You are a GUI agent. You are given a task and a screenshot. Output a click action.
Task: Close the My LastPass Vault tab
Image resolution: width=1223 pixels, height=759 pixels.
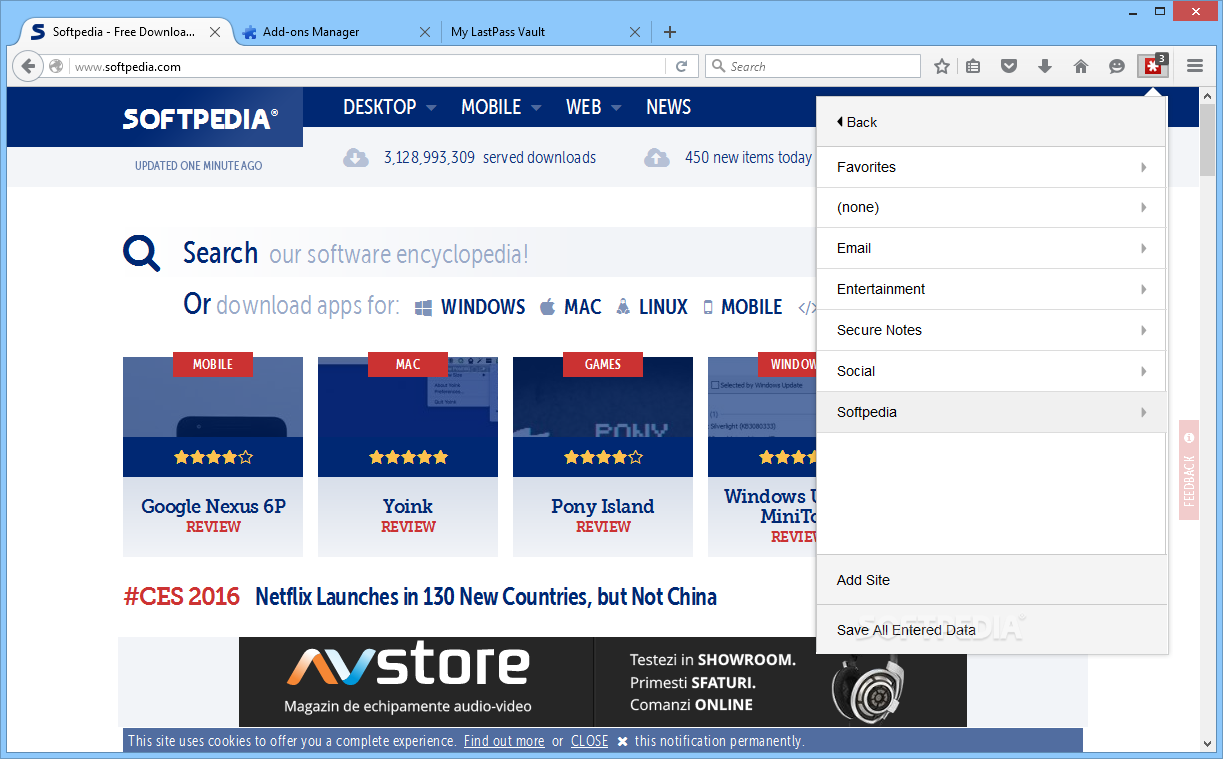(635, 32)
